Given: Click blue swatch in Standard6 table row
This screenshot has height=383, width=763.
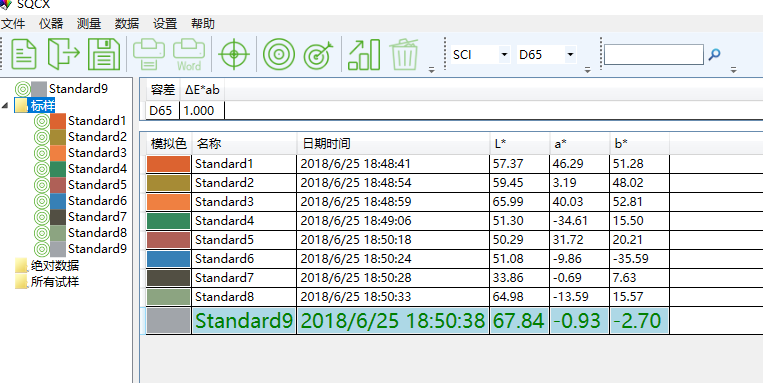Looking at the screenshot, I should pyautogui.click(x=168, y=259).
